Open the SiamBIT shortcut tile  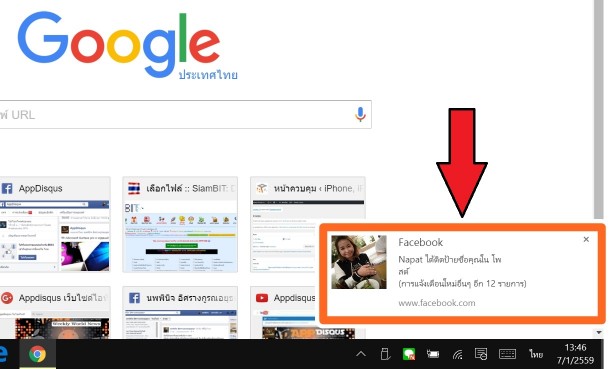180,224
